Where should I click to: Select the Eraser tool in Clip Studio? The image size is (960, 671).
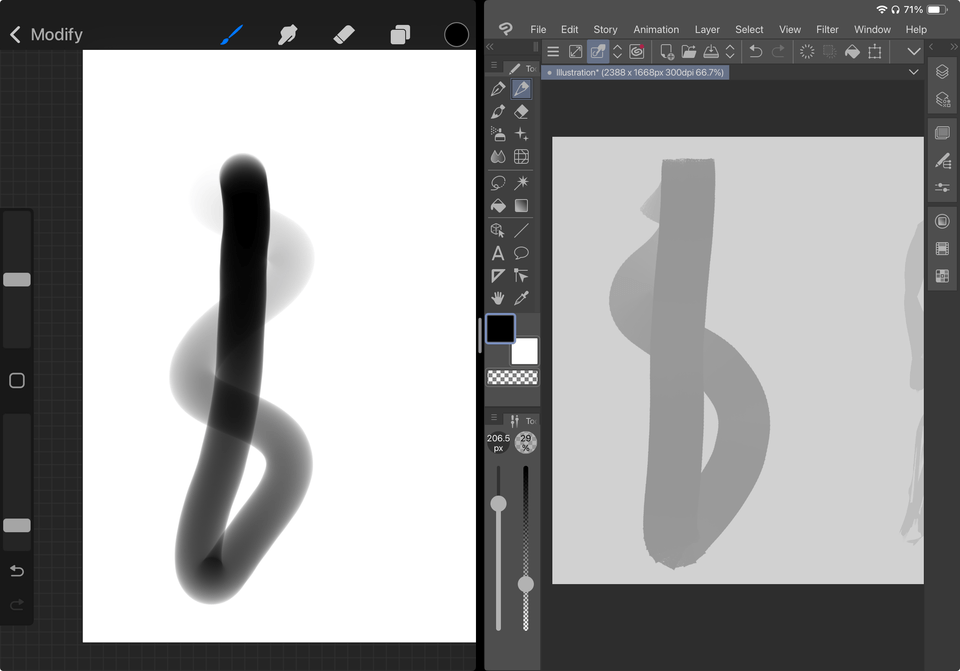[x=521, y=111]
